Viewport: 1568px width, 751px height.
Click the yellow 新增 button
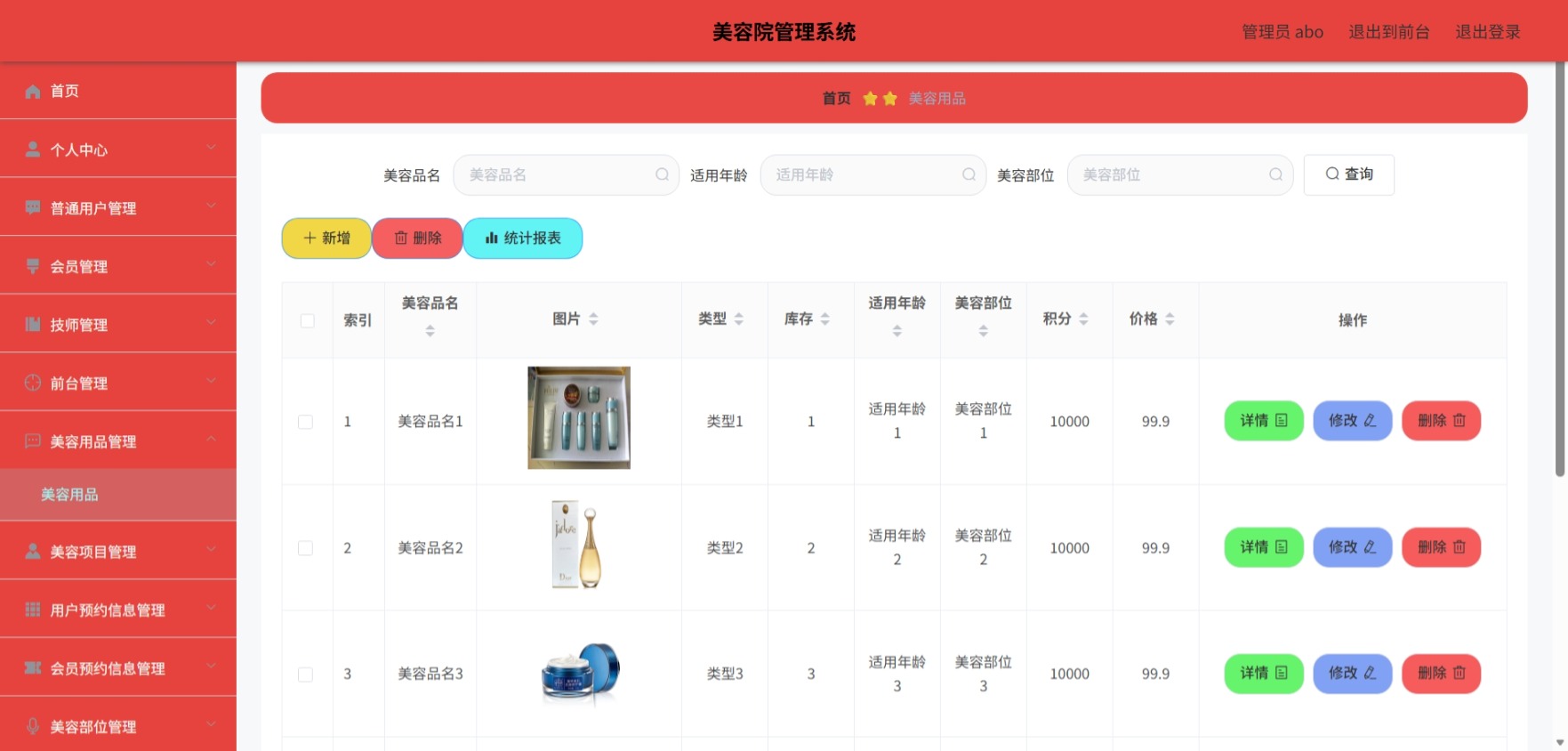point(326,238)
